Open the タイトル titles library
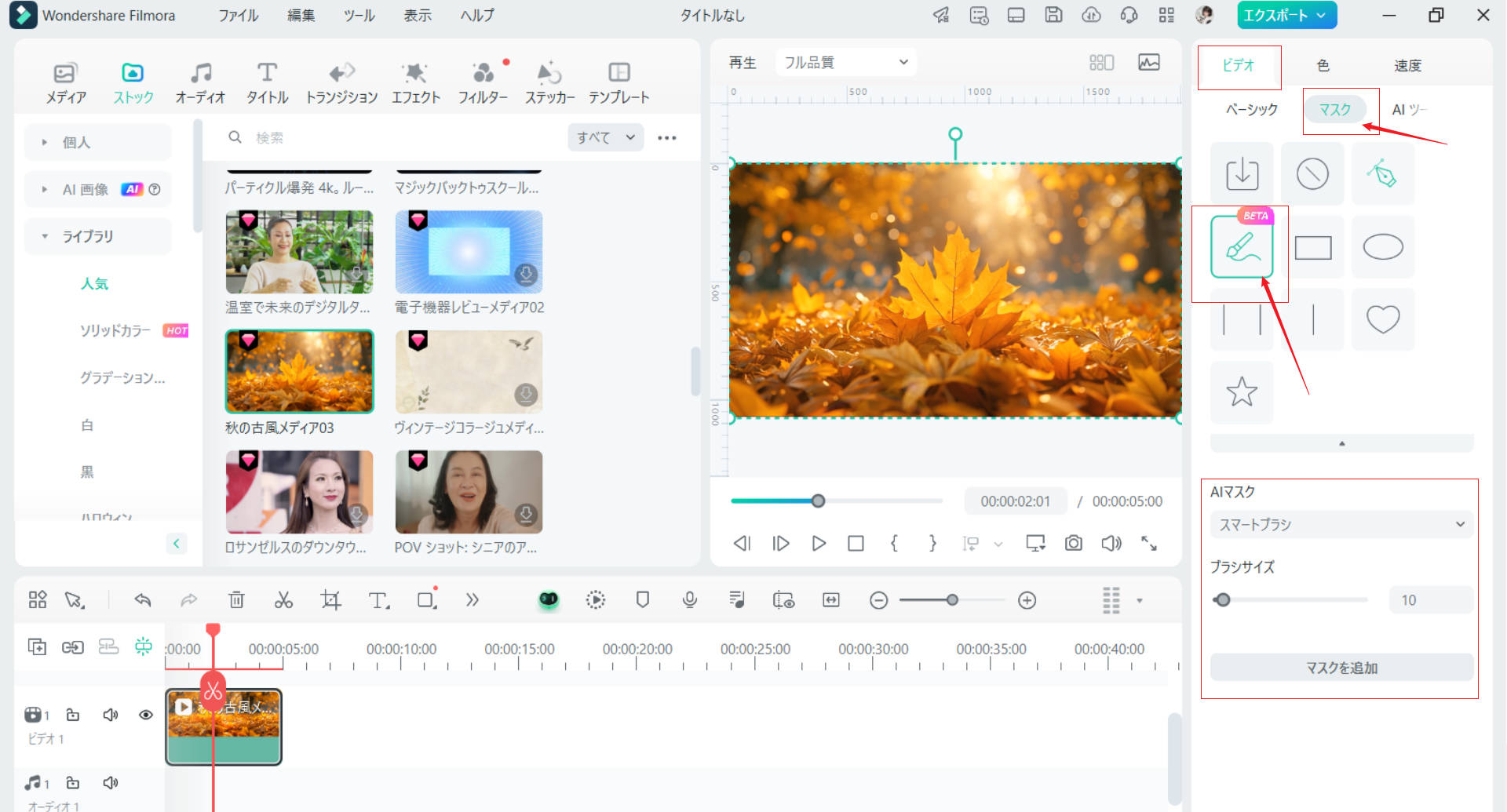The image size is (1507, 812). [x=267, y=83]
